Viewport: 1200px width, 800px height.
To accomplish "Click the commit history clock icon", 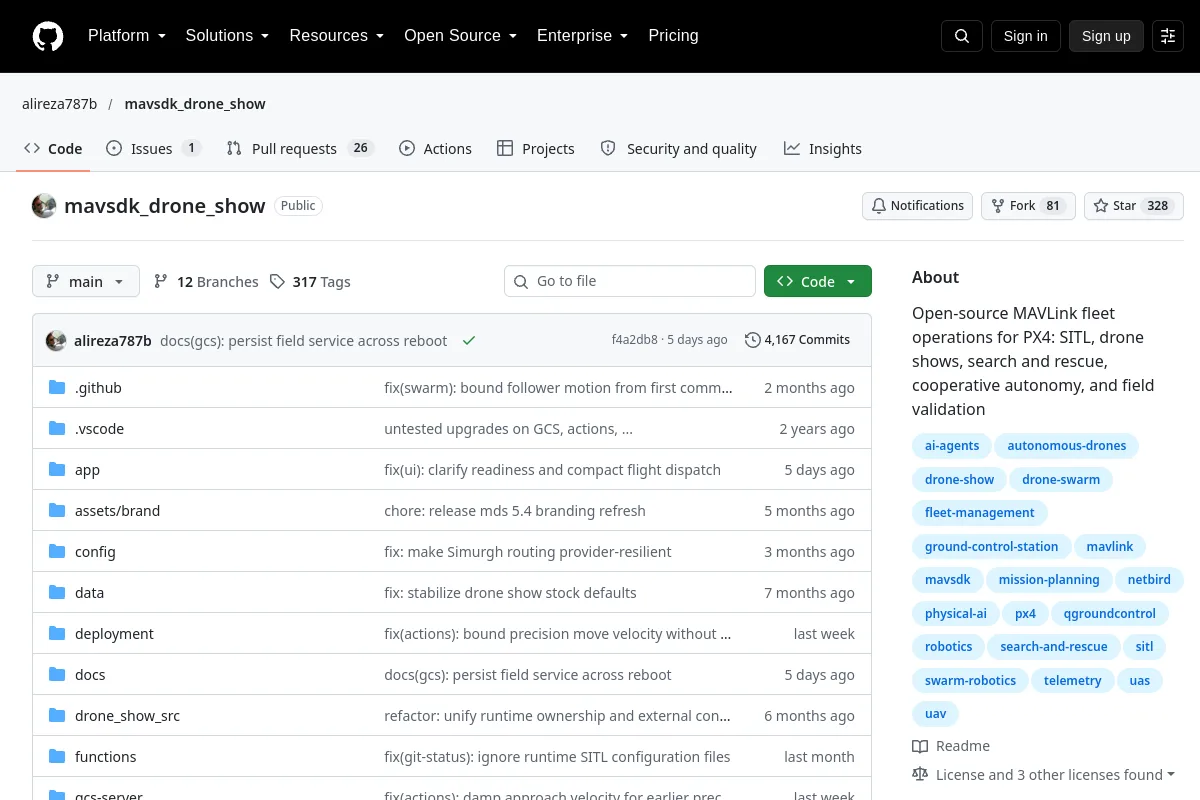I will [753, 340].
